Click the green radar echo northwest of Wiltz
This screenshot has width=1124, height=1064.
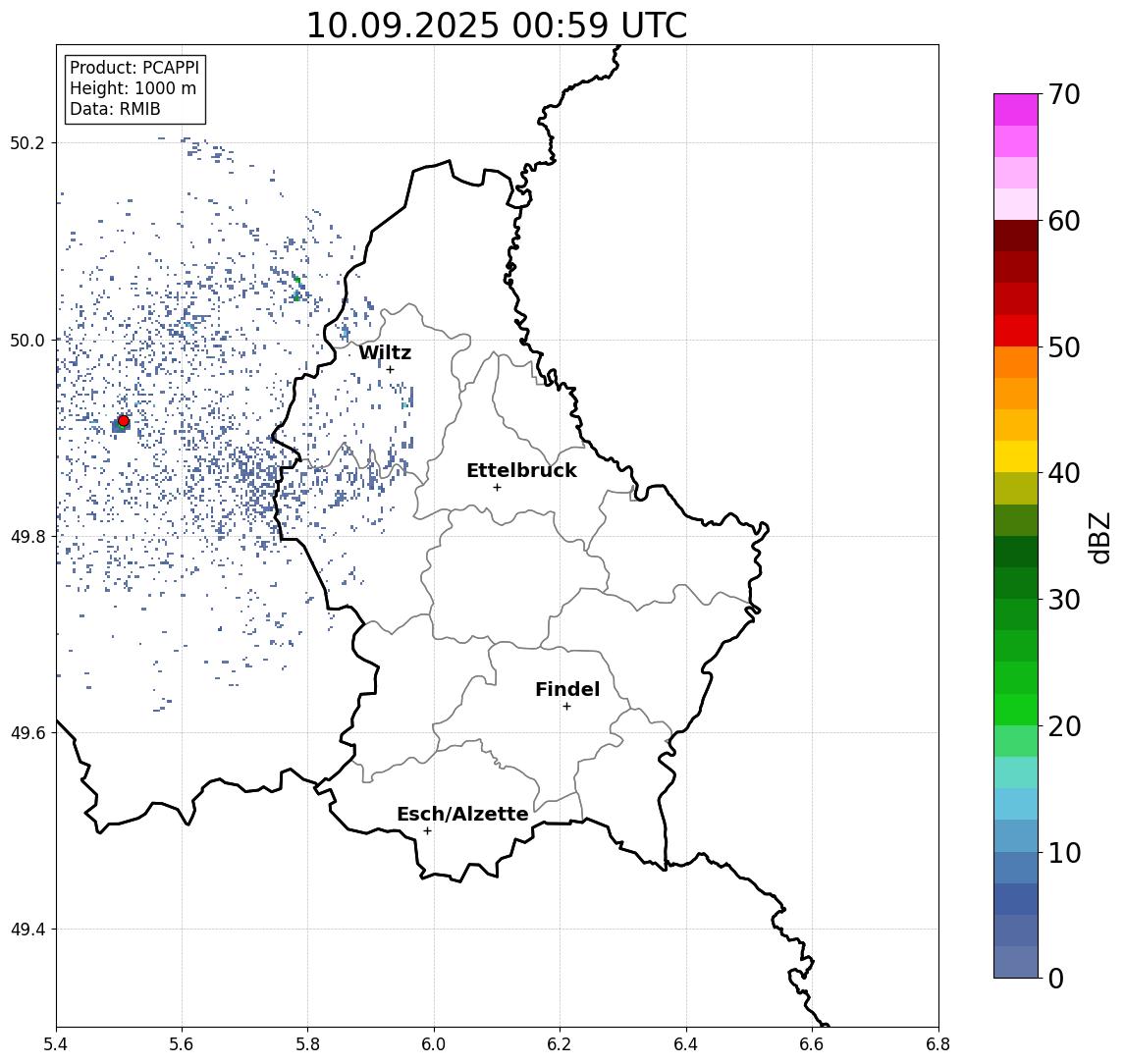pyautogui.click(x=296, y=288)
